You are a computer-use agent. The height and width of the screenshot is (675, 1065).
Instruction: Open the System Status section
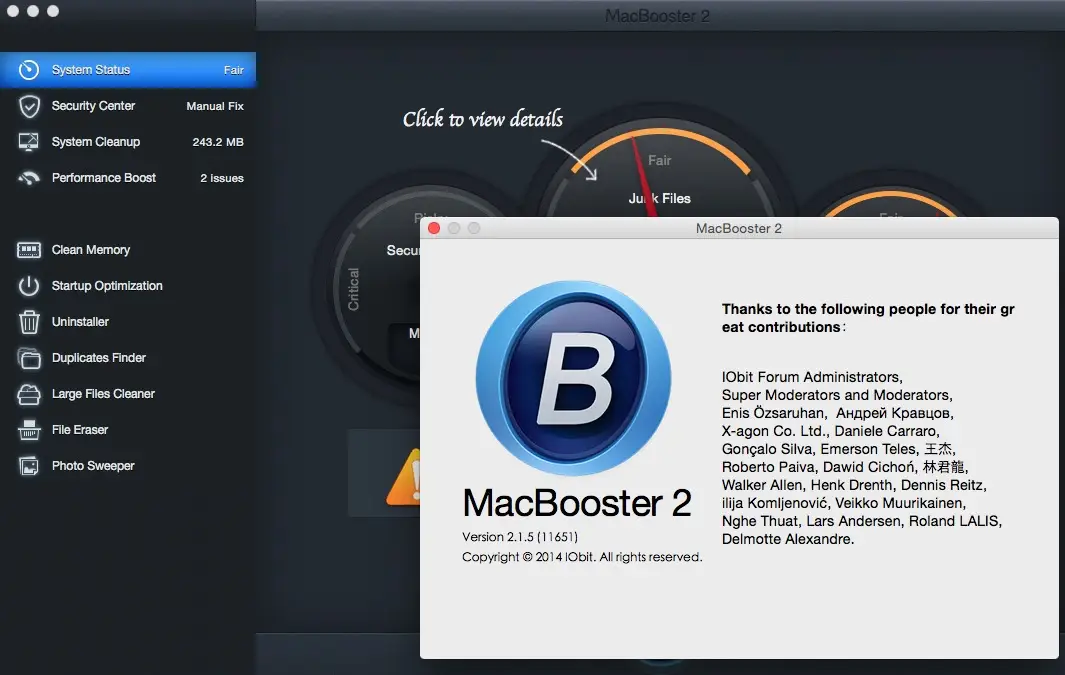(x=128, y=70)
